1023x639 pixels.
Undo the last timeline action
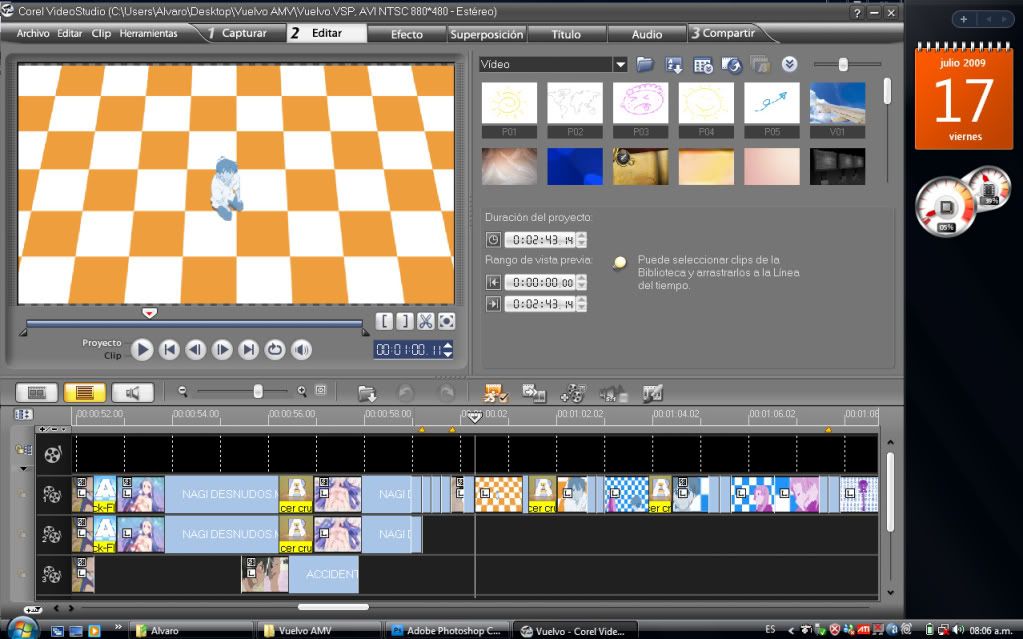coord(405,393)
